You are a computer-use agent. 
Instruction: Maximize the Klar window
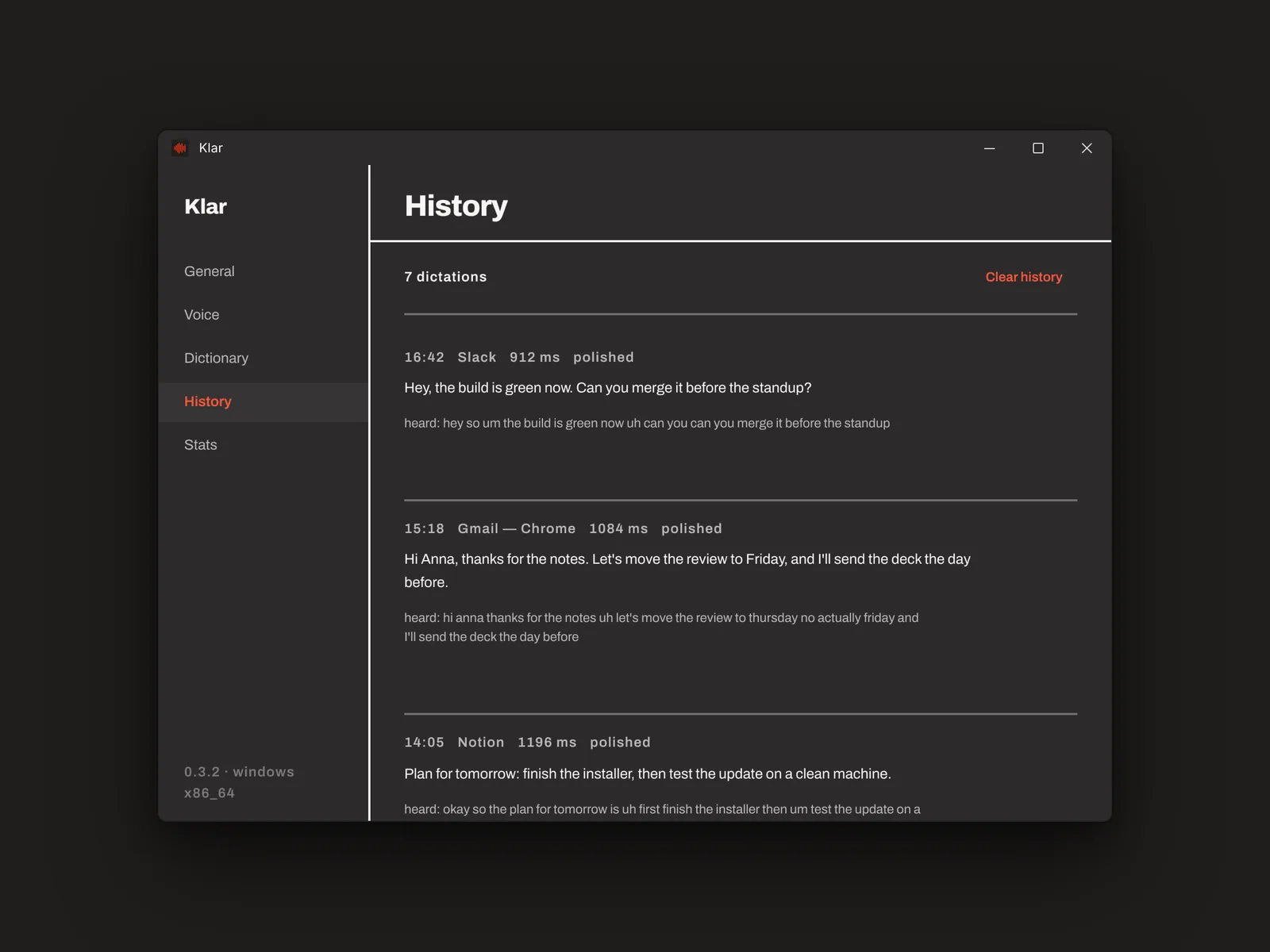tap(1037, 148)
